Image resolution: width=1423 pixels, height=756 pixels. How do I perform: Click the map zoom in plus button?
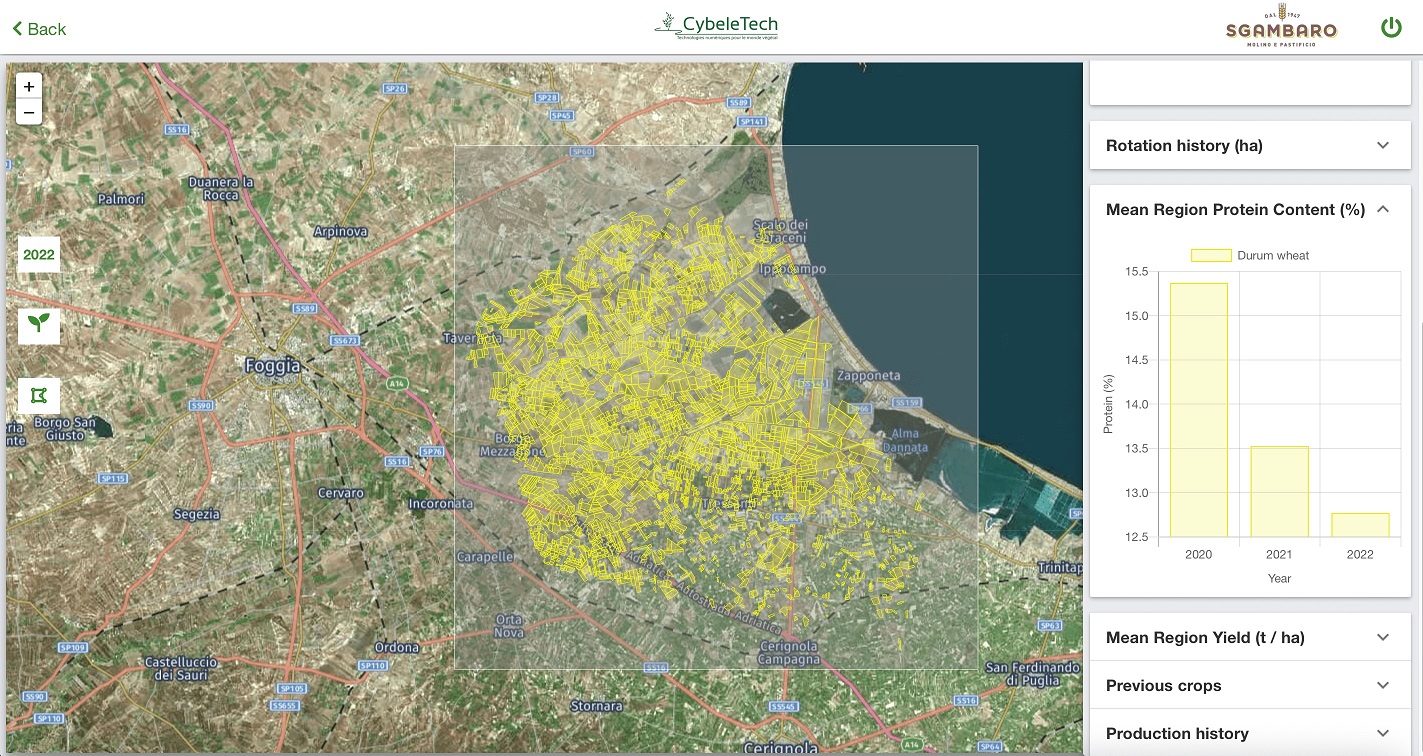click(29, 86)
